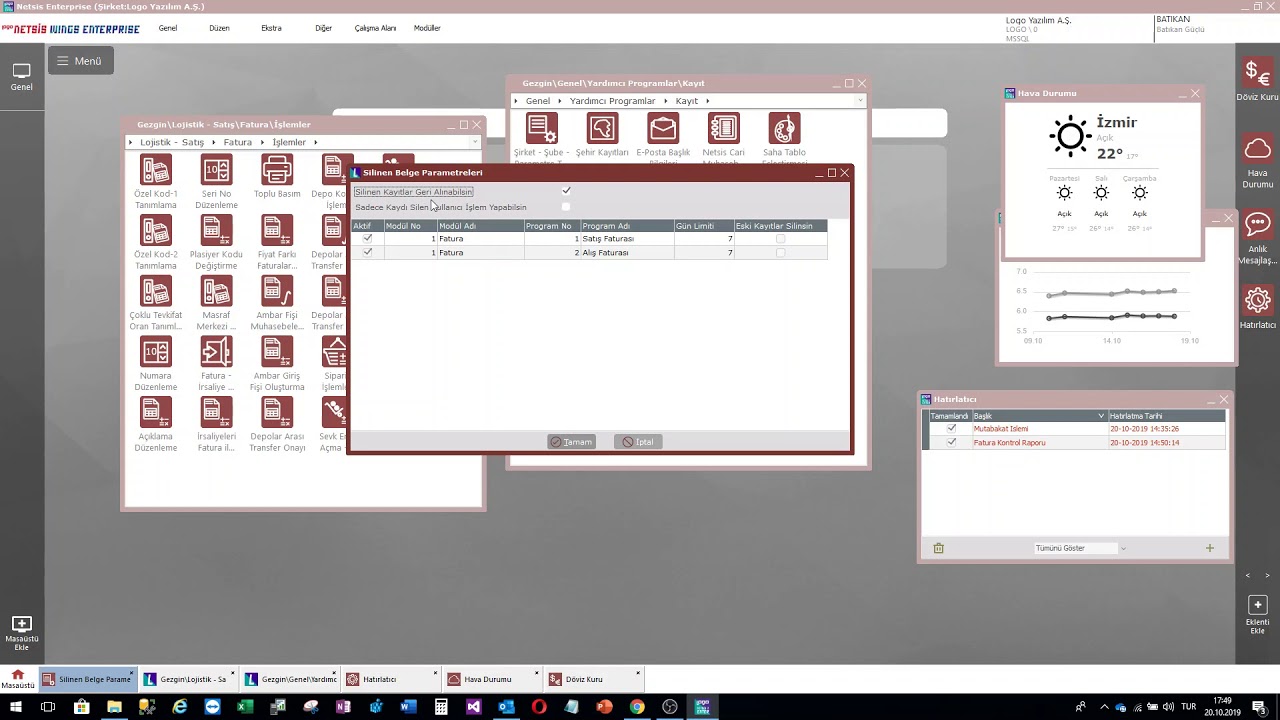The height and width of the screenshot is (720, 1280).
Task: Open Numara Düzenleme icon
Action: (156, 352)
